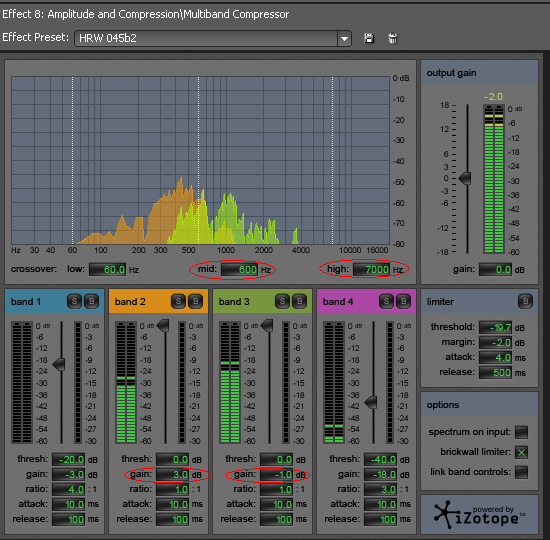Click the mid crossover 600 Hz field
The image size is (550, 540).
click(240, 269)
